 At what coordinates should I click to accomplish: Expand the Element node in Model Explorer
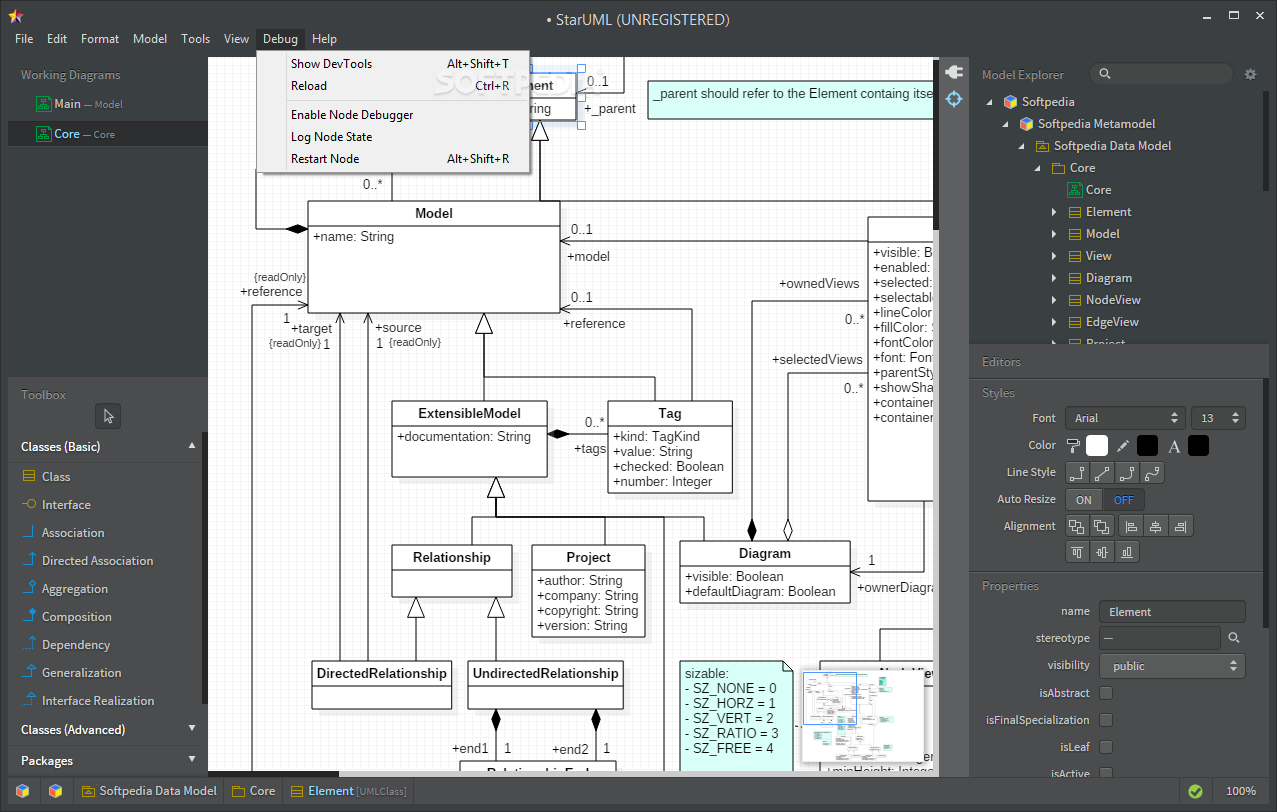[1054, 212]
